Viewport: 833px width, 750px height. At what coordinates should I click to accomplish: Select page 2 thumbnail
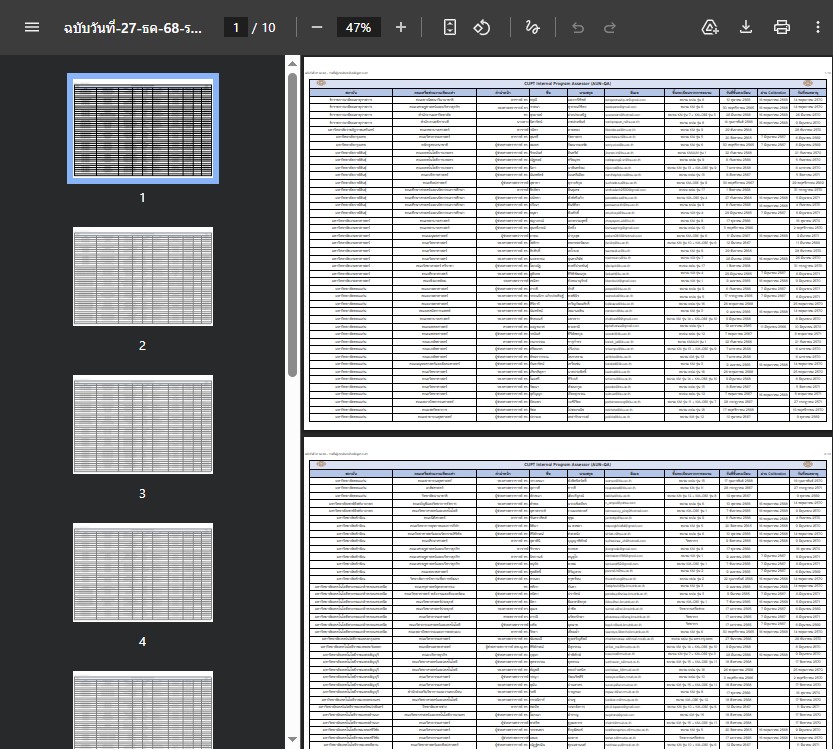pos(143,276)
